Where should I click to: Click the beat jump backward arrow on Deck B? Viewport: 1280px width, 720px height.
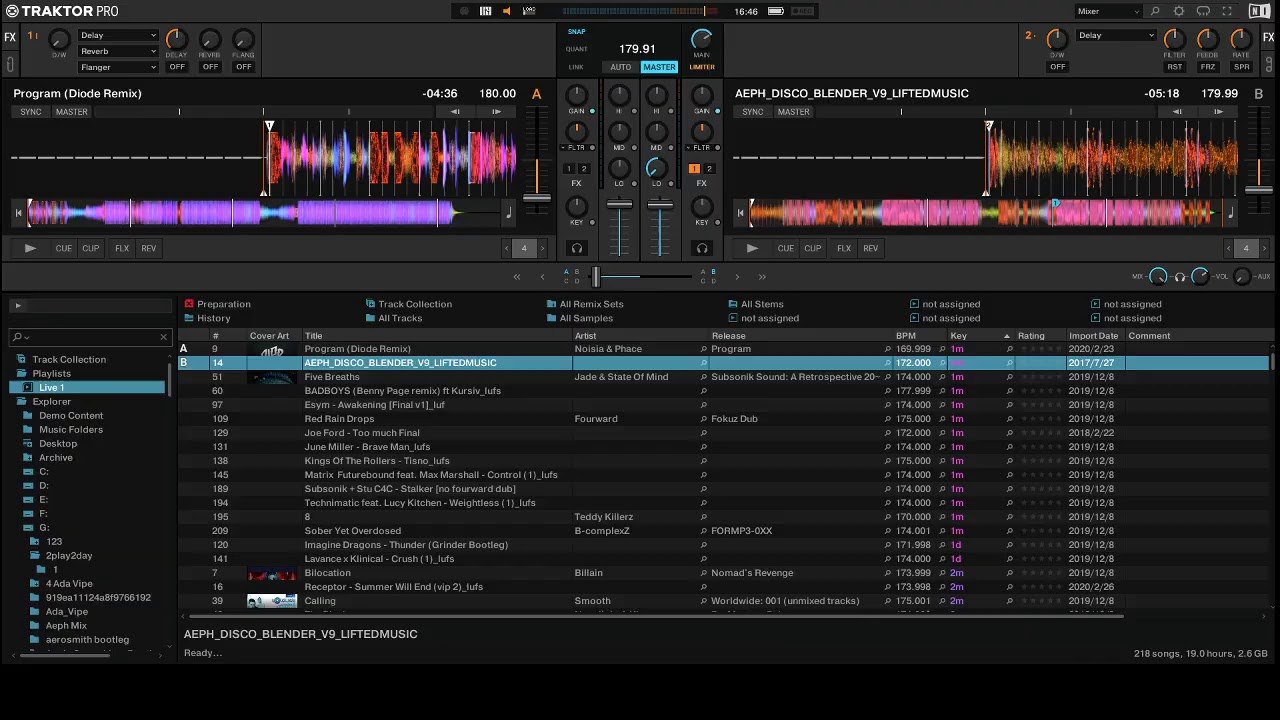(1177, 112)
